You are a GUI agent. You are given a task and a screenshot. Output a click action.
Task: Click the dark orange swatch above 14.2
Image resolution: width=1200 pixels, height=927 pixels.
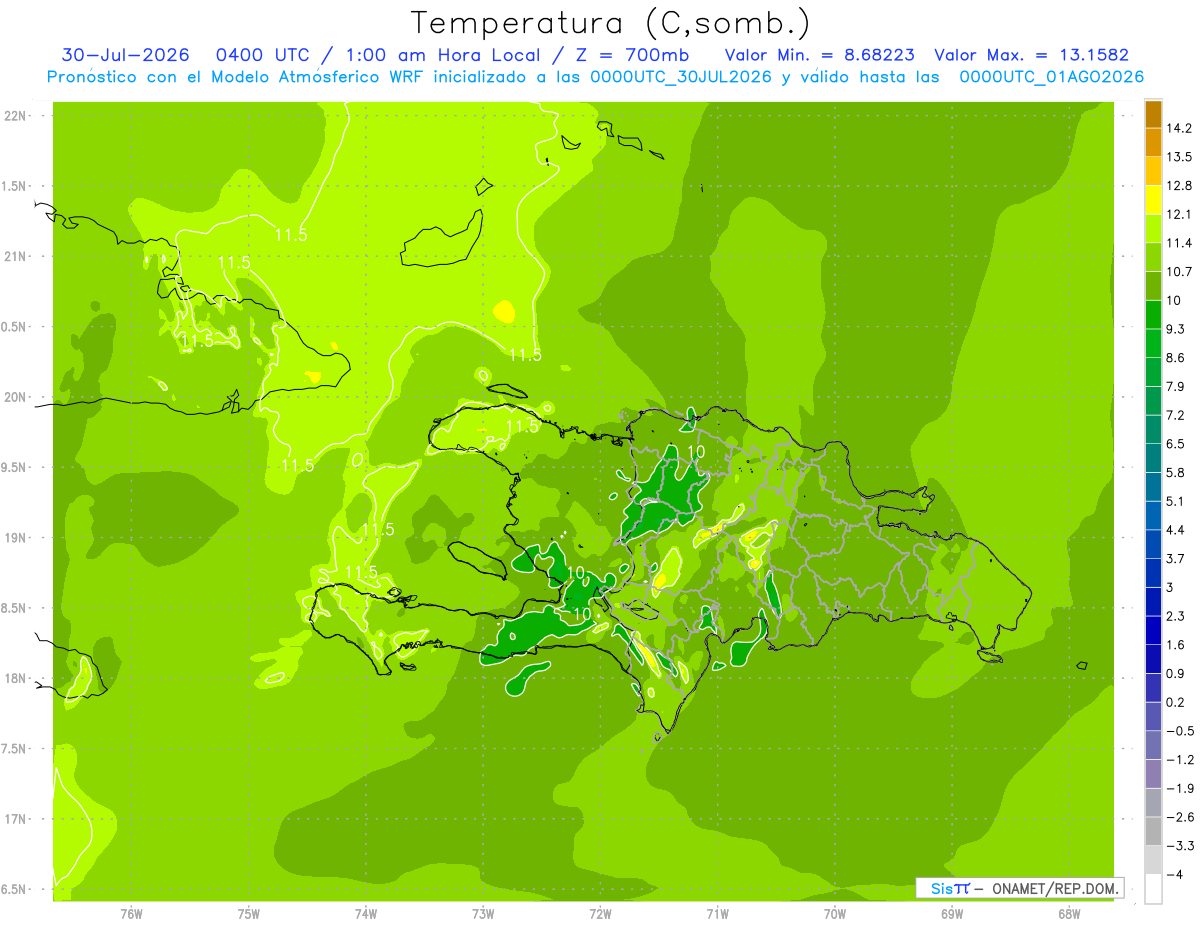[x=1153, y=114]
